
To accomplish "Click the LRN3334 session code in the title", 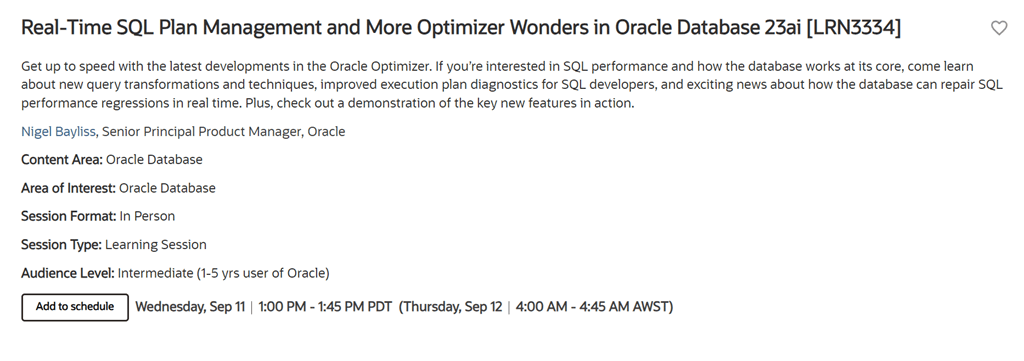I will [x=854, y=28].
